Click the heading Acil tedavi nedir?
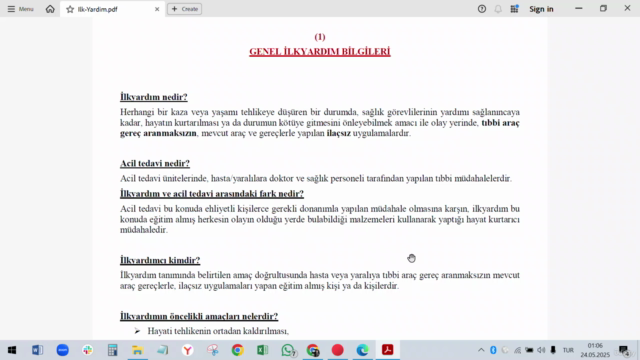Screen dimensions: 640x360 click(x=155, y=163)
